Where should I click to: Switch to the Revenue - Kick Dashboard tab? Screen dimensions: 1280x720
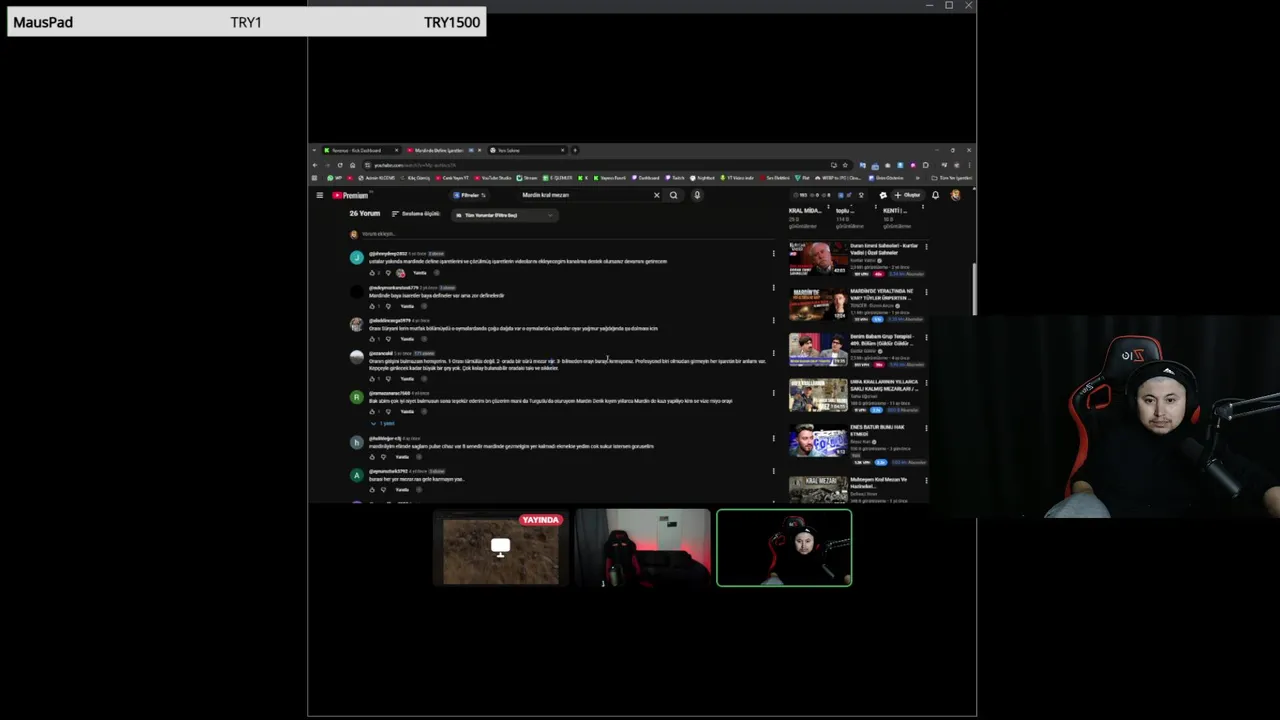coord(360,150)
